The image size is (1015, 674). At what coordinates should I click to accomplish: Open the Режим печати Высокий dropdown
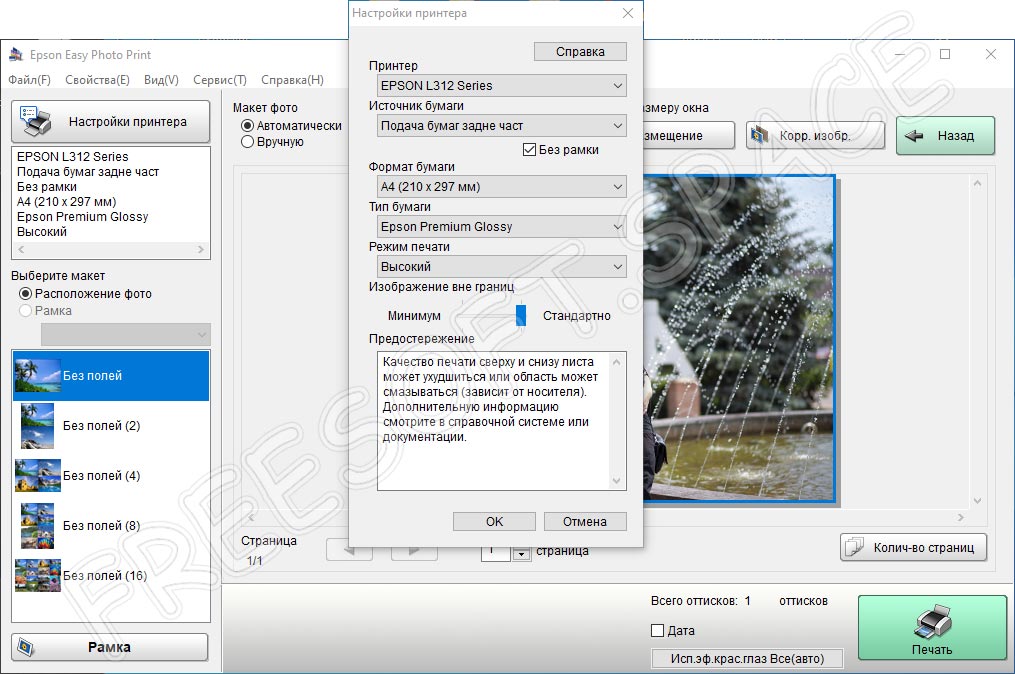click(x=502, y=267)
